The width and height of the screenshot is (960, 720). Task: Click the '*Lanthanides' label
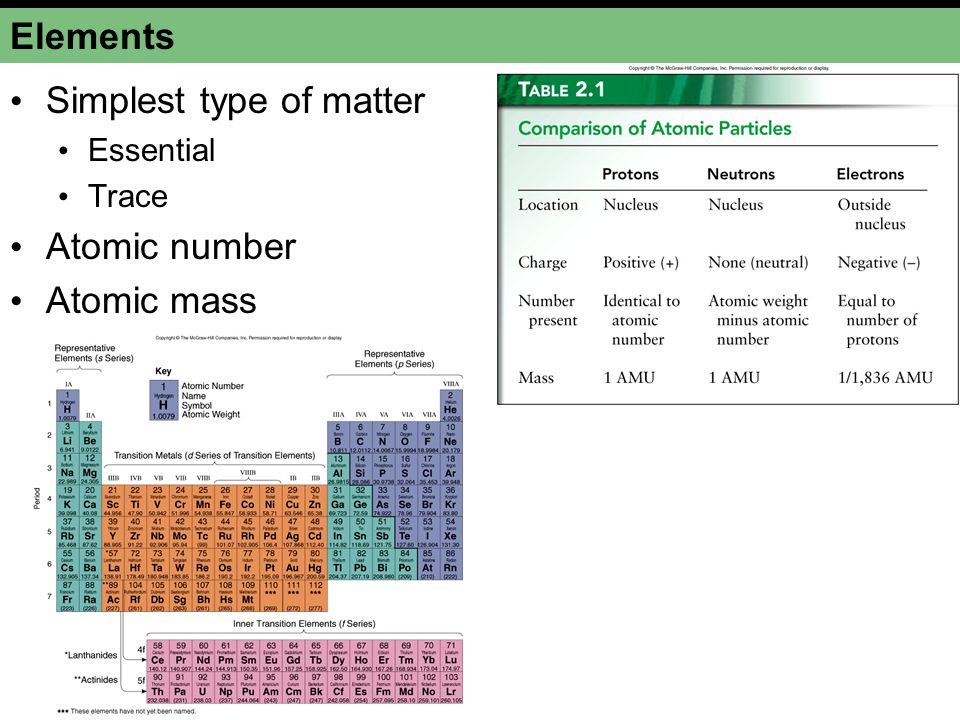(x=91, y=655)
